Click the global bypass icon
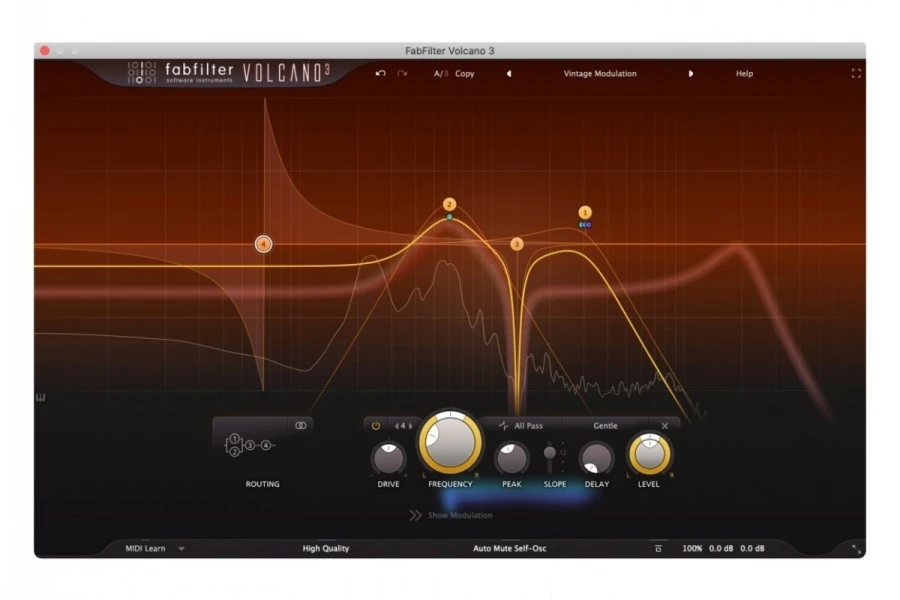The width and height of the screenshot is (900, 600). [658, 548]
